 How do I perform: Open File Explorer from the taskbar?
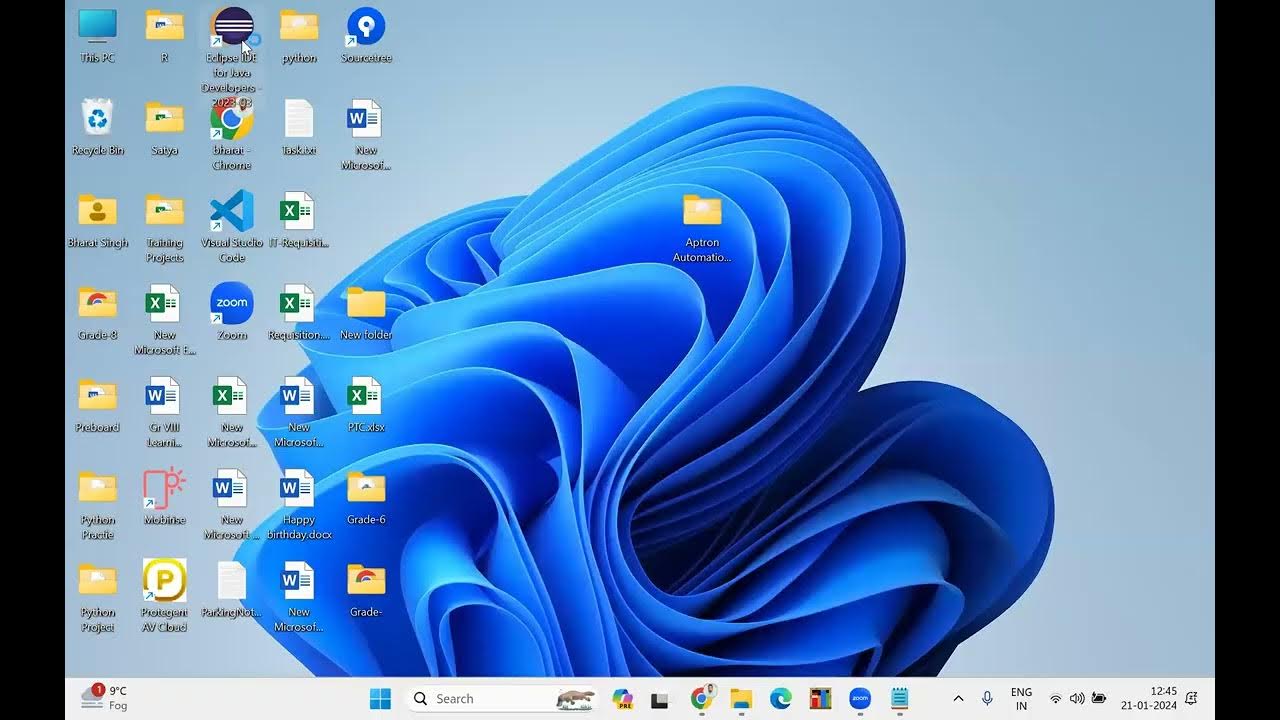pyautogui.click(x=741, y=699)
